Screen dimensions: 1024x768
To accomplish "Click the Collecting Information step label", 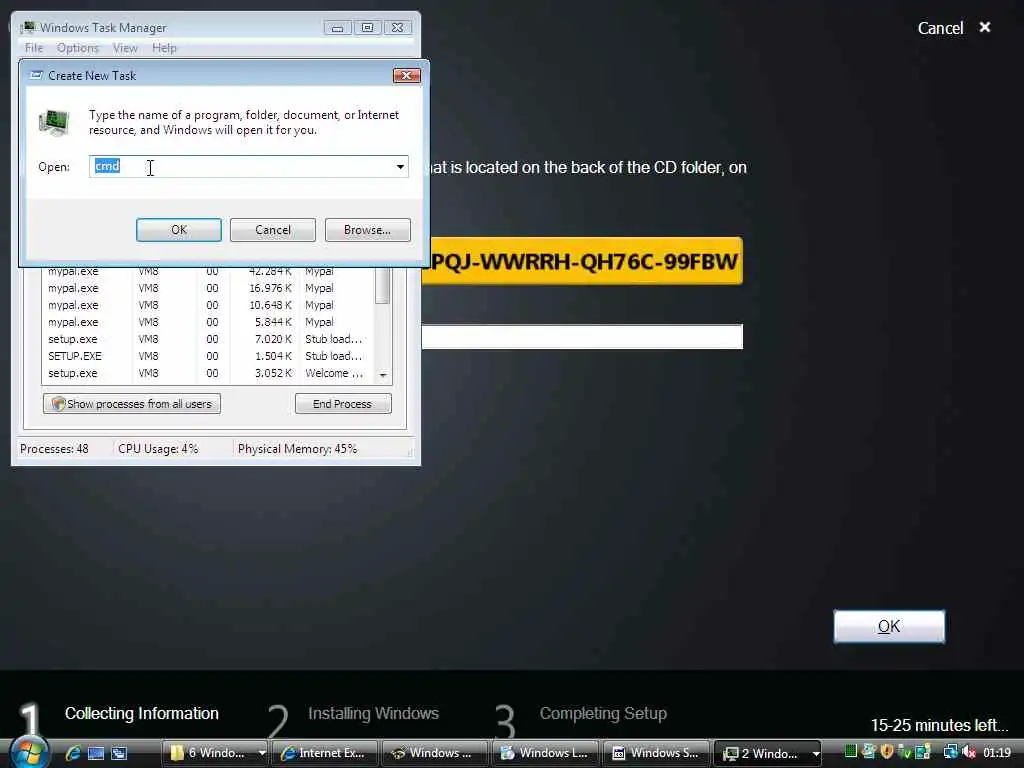I will 142,713.
